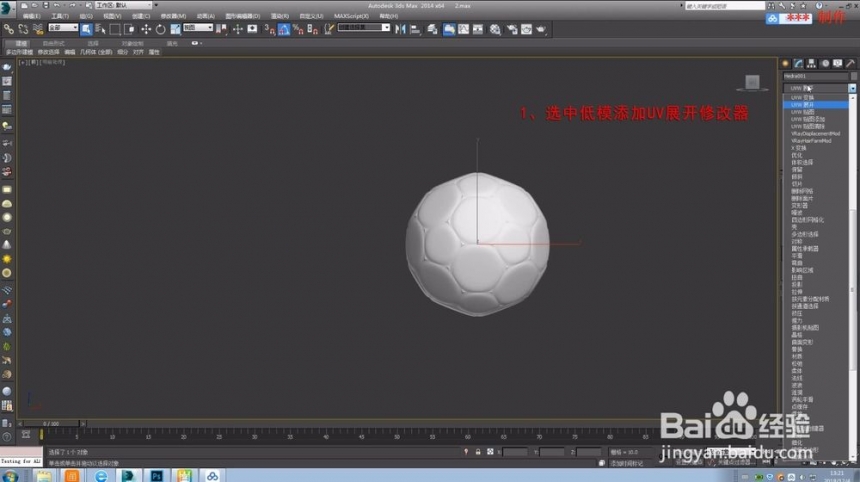Select highlighted UVW unwrap modifier entry

pos(816,104)
